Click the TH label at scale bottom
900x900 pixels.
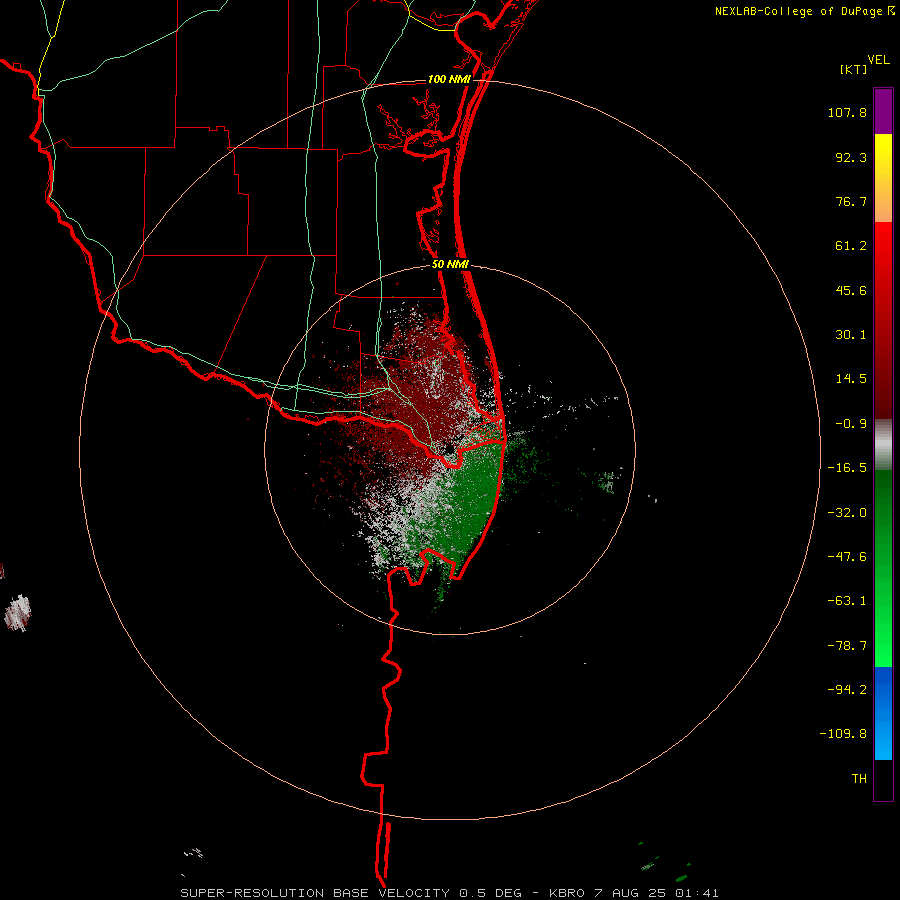[x=859, y=778]
